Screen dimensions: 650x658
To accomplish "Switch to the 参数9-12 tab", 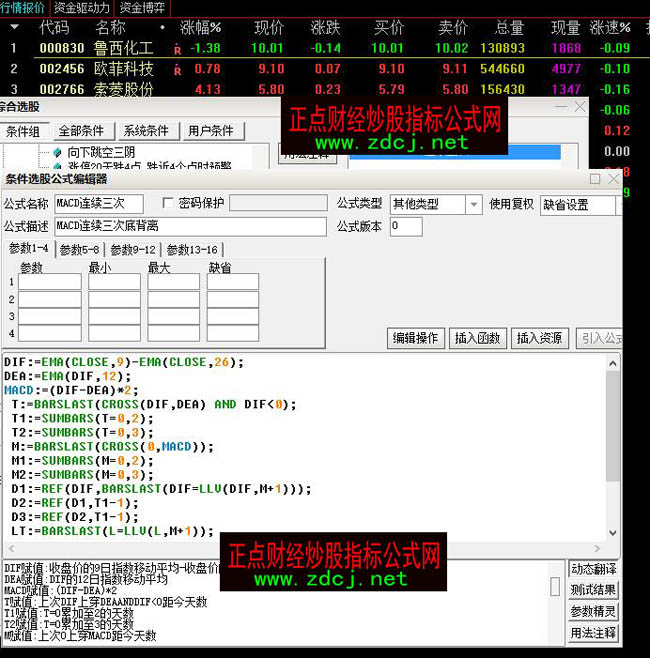I will 133,250.
